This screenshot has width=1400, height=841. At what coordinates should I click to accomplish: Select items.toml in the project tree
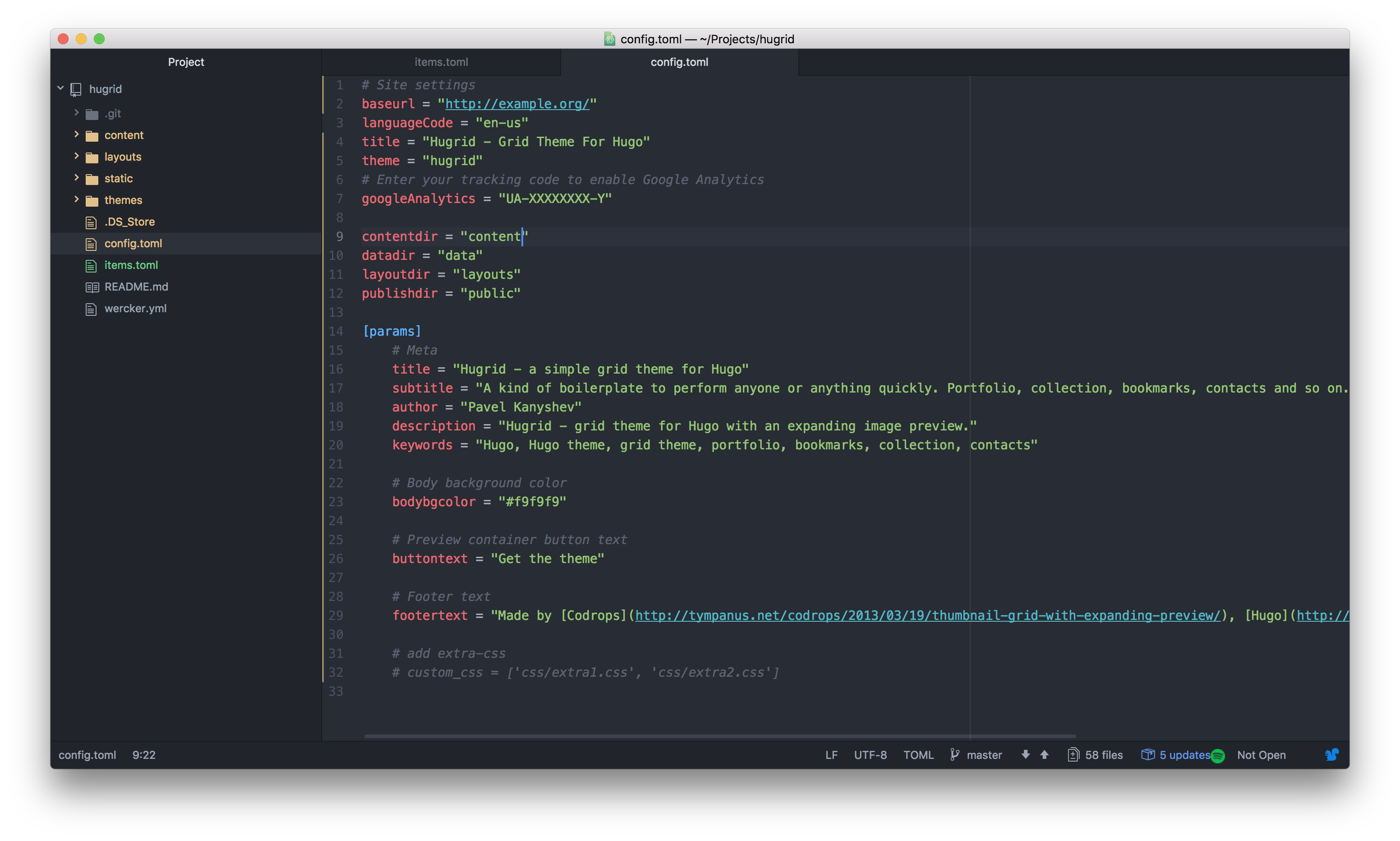click(131, 265)
